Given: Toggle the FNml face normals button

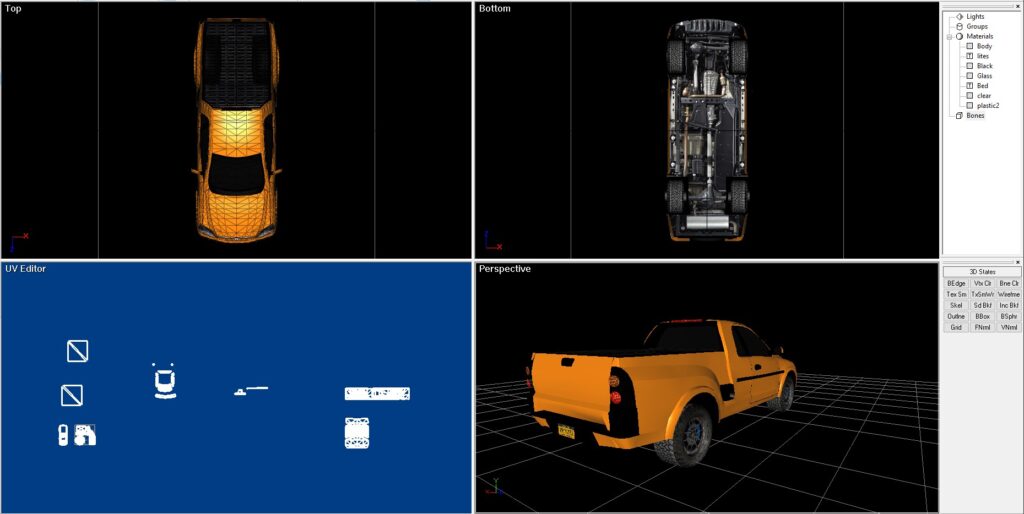Looking at the screenshot, I should tap(982, 327).
